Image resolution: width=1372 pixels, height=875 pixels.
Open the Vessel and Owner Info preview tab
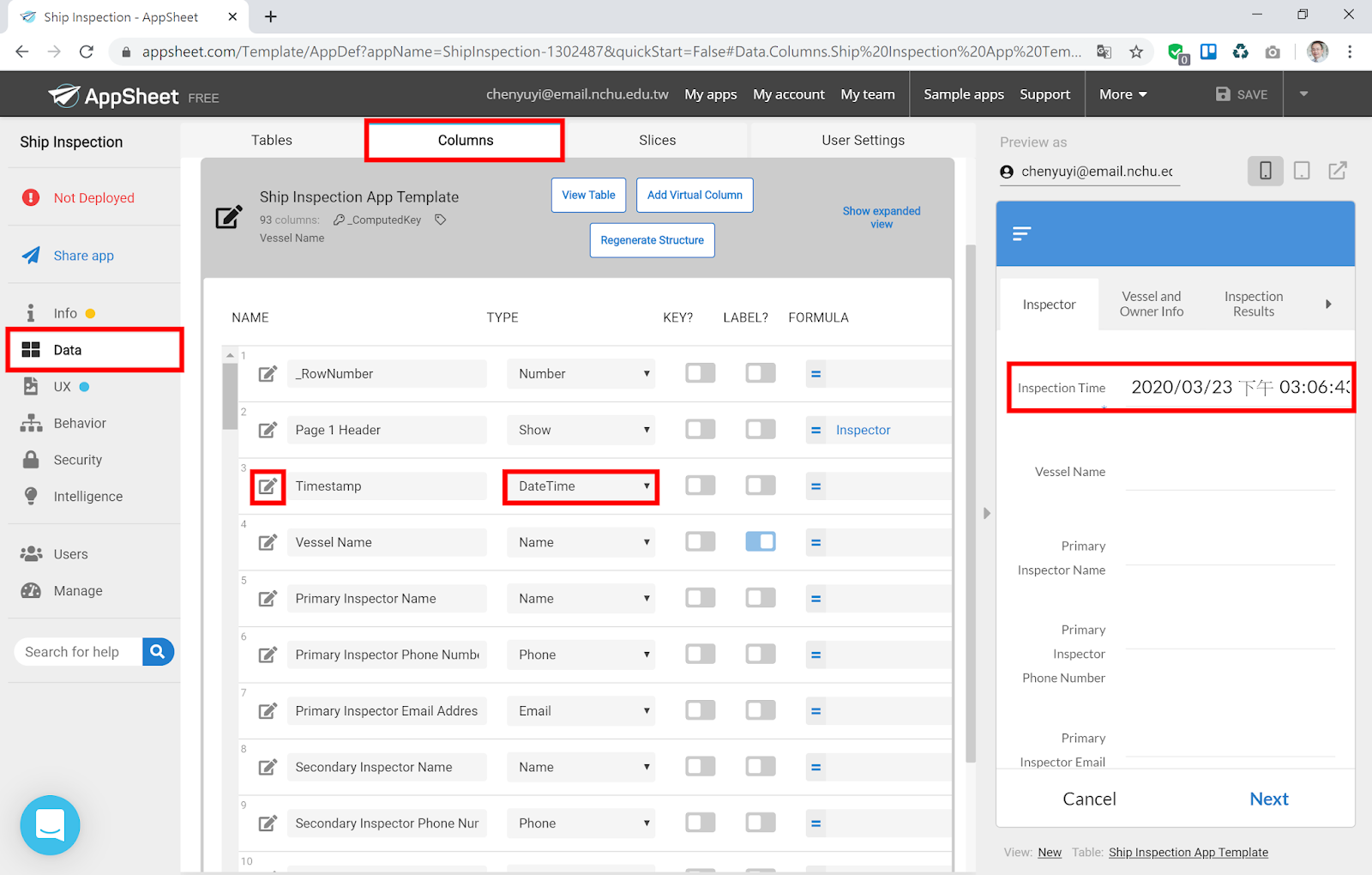1152,305
